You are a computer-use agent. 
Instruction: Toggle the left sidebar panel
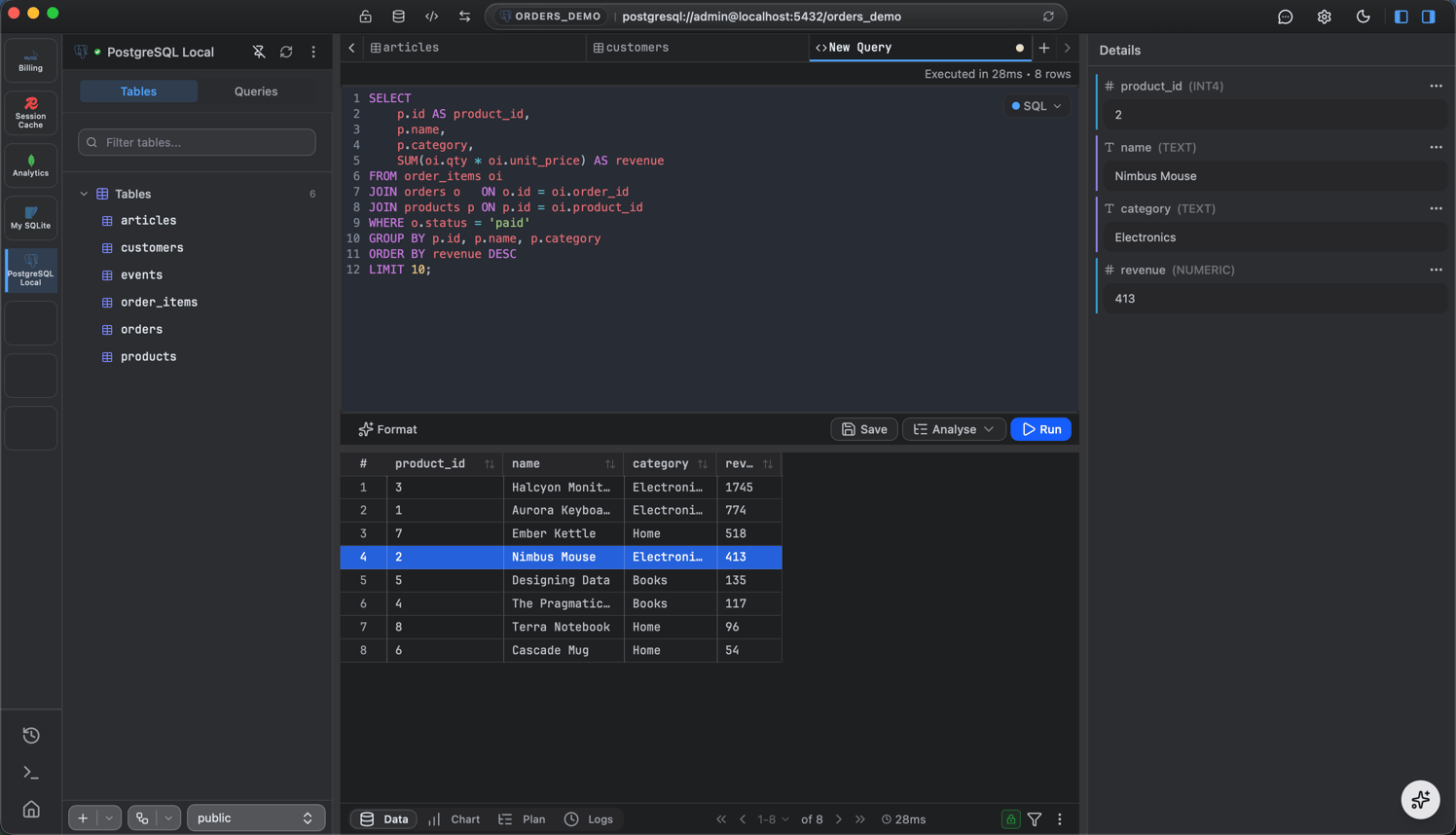coord(1401,17)
